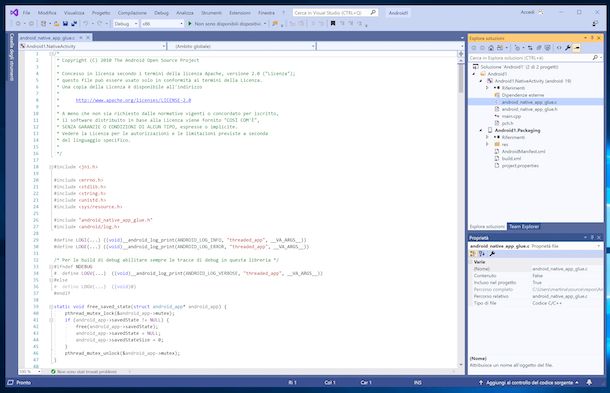Click the Accedi sign-in button
This screenshot has height=393, width=610.
[x=527, y=12]
